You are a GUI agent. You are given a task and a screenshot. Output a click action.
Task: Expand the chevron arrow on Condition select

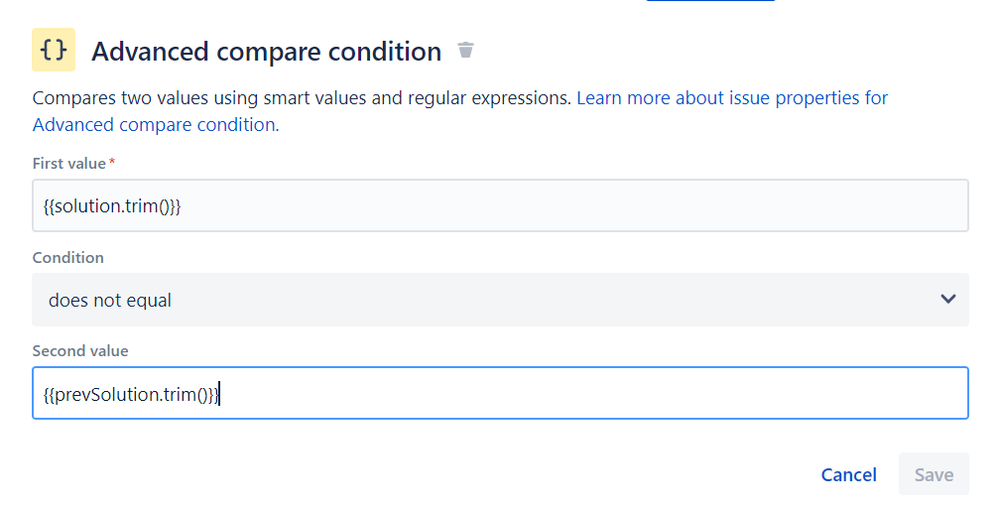tap(948, 299)
